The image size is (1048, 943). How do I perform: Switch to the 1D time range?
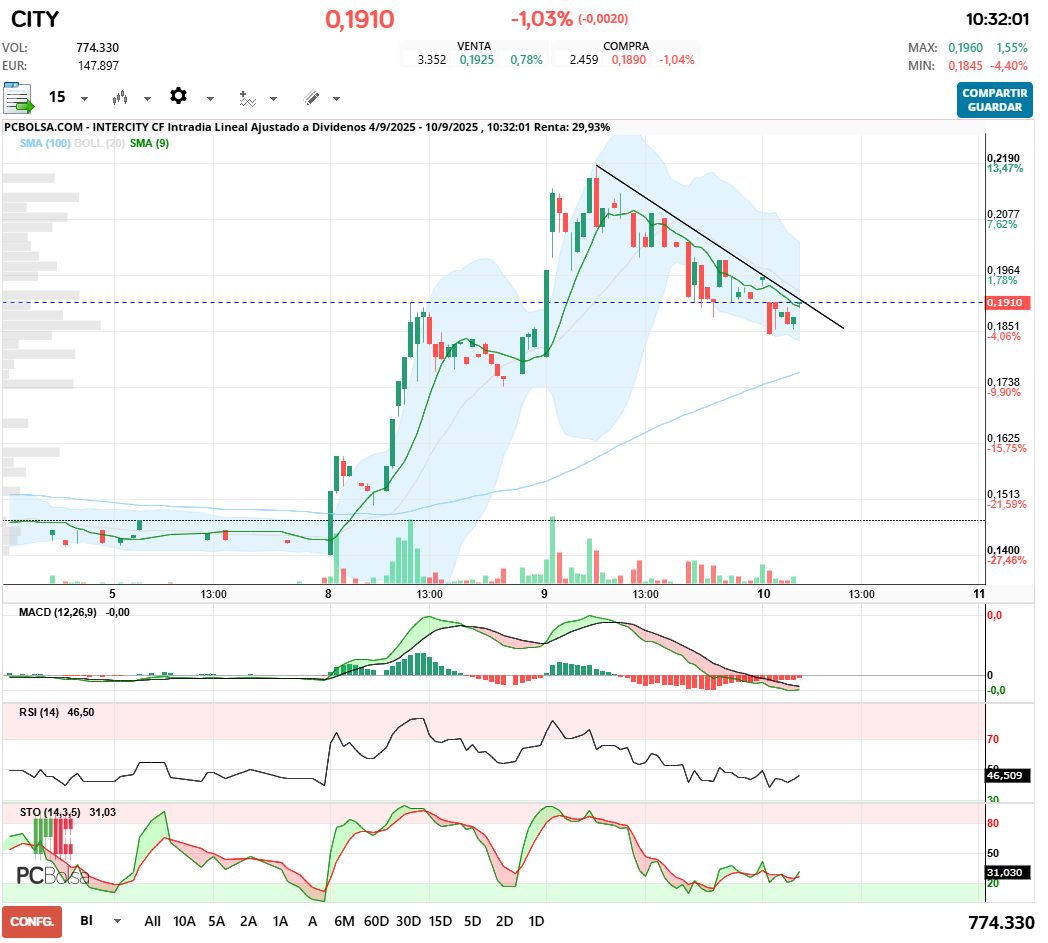(536, 921)
